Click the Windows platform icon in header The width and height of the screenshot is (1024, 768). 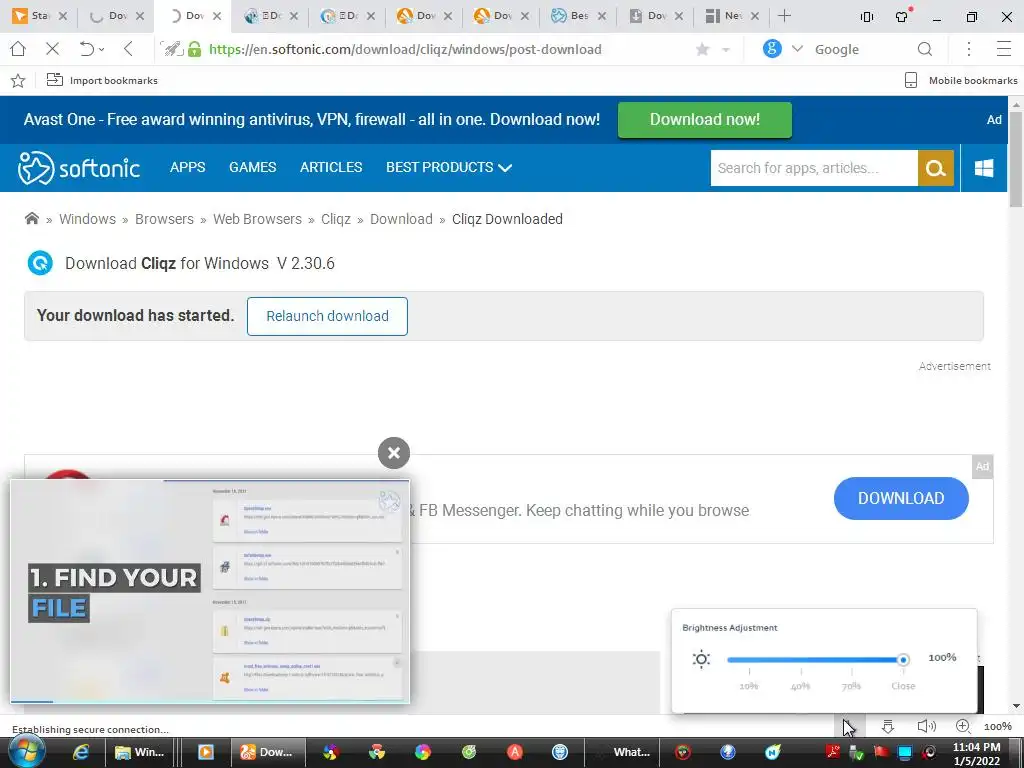point(984,168)
